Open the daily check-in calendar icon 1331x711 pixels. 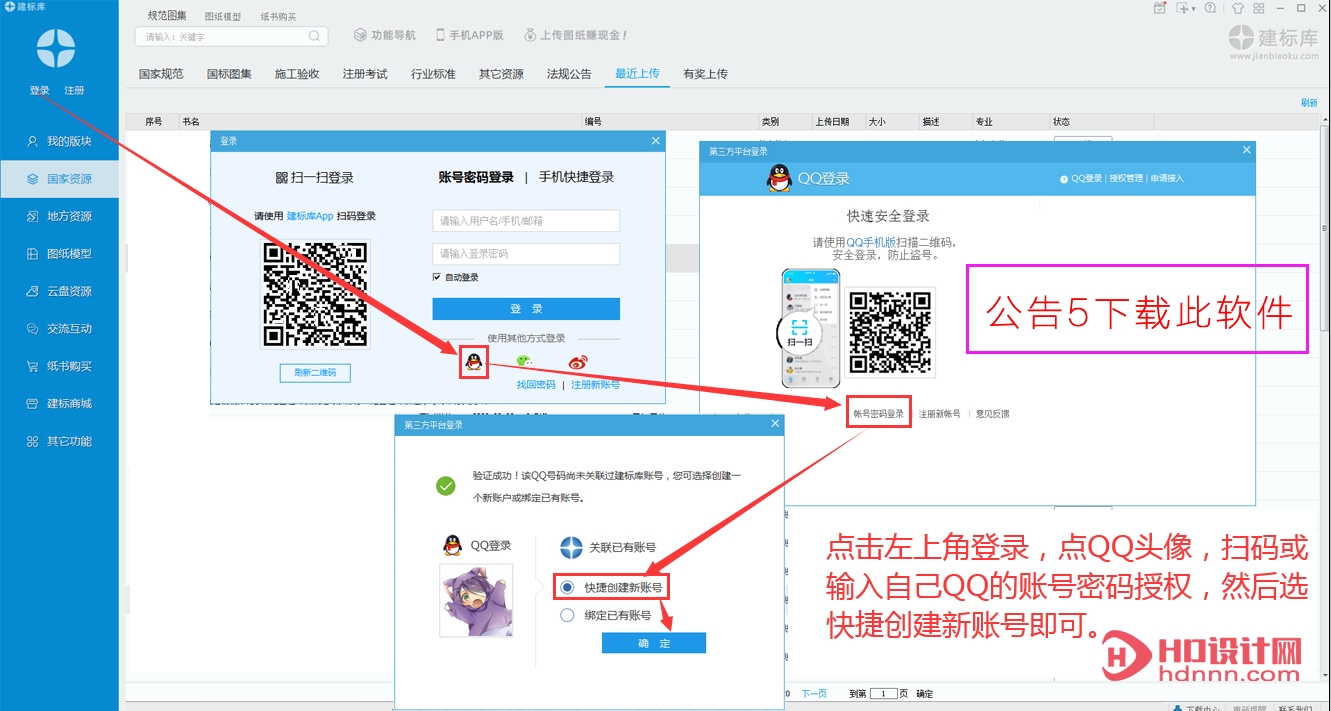pyautogui.click(x=1159, y=8)
